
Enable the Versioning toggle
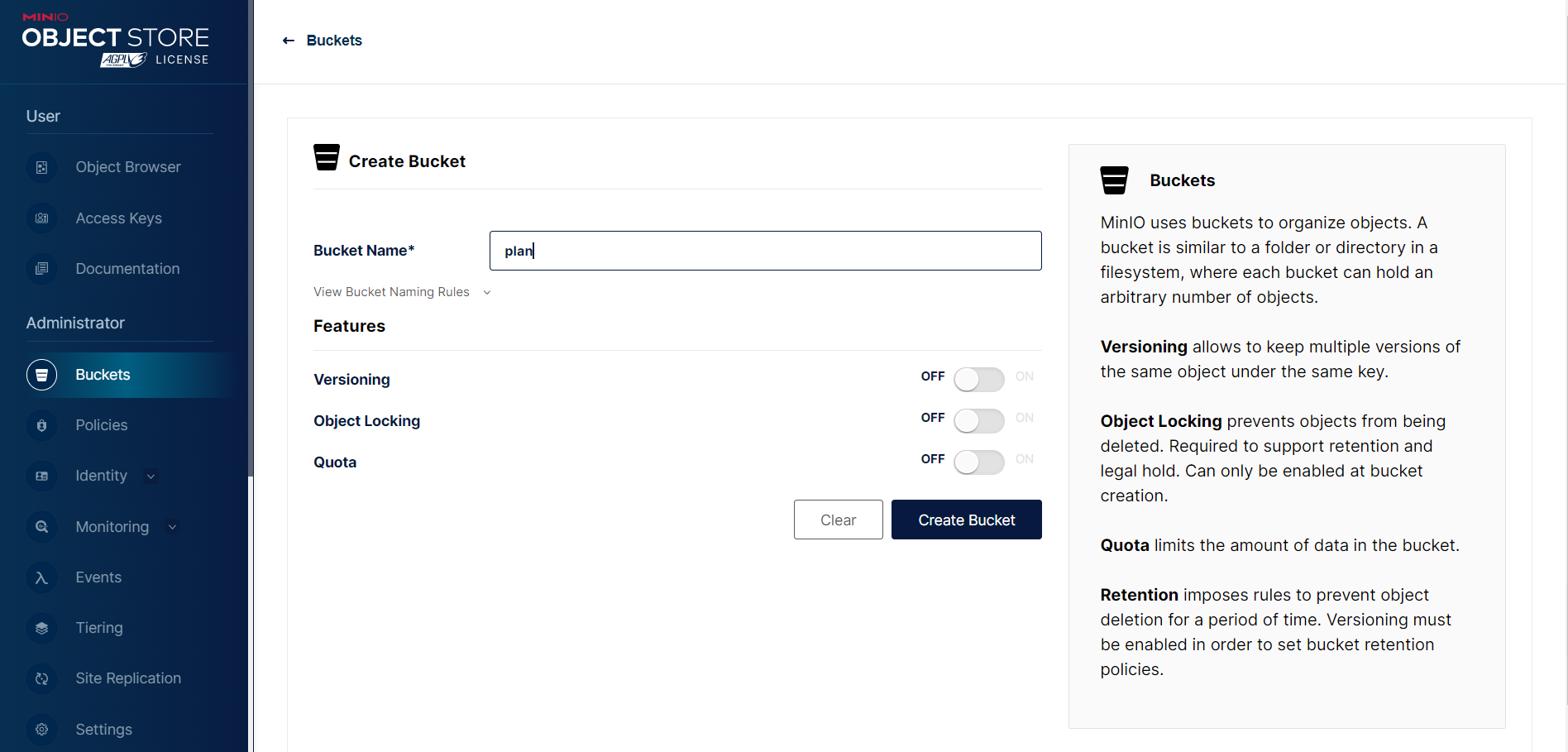(x=978, y=380)
